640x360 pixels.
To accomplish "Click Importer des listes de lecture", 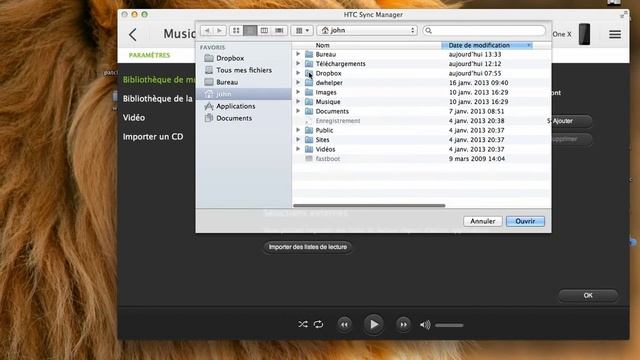I will click(308, 247).
